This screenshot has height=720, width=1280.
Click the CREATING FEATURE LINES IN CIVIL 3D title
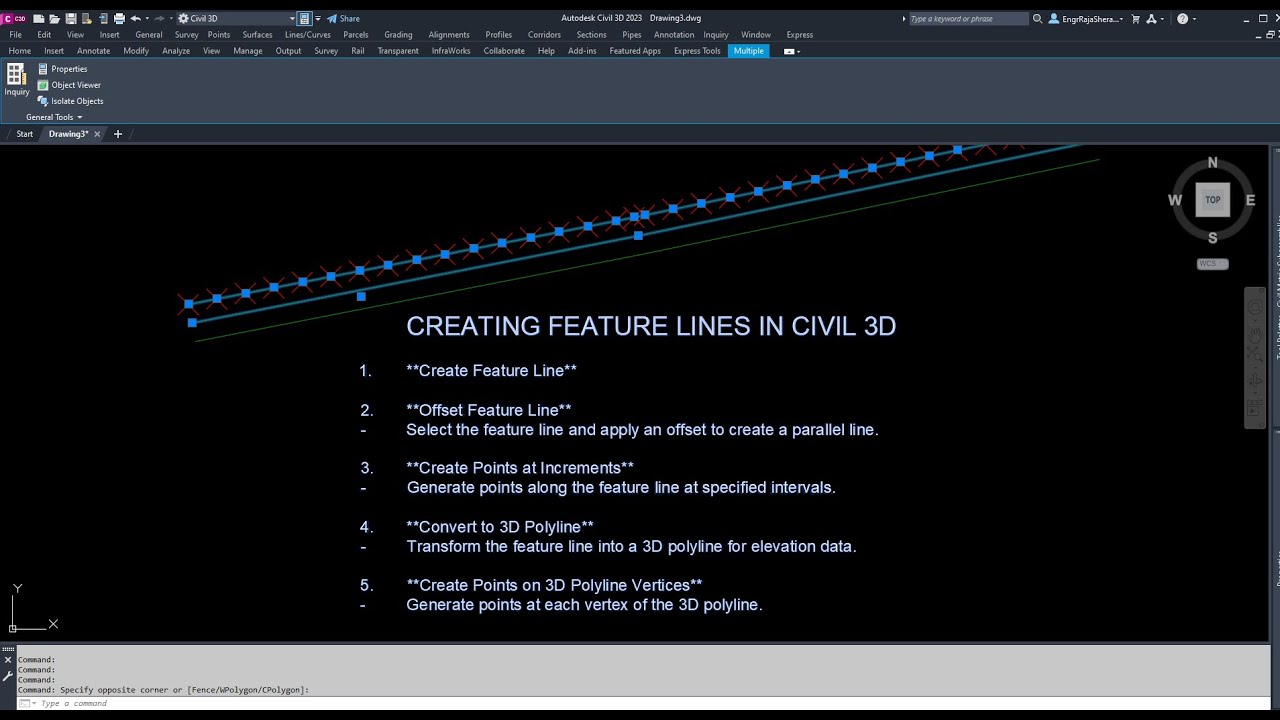click(x=651, y=326)
